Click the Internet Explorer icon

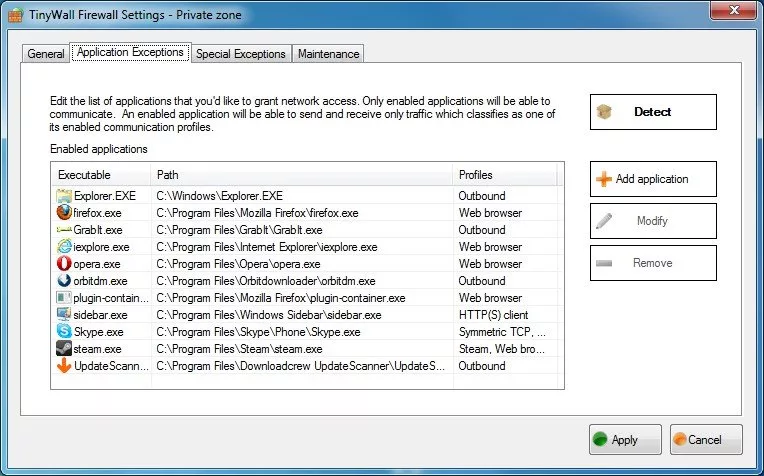[x=64, y=247]
